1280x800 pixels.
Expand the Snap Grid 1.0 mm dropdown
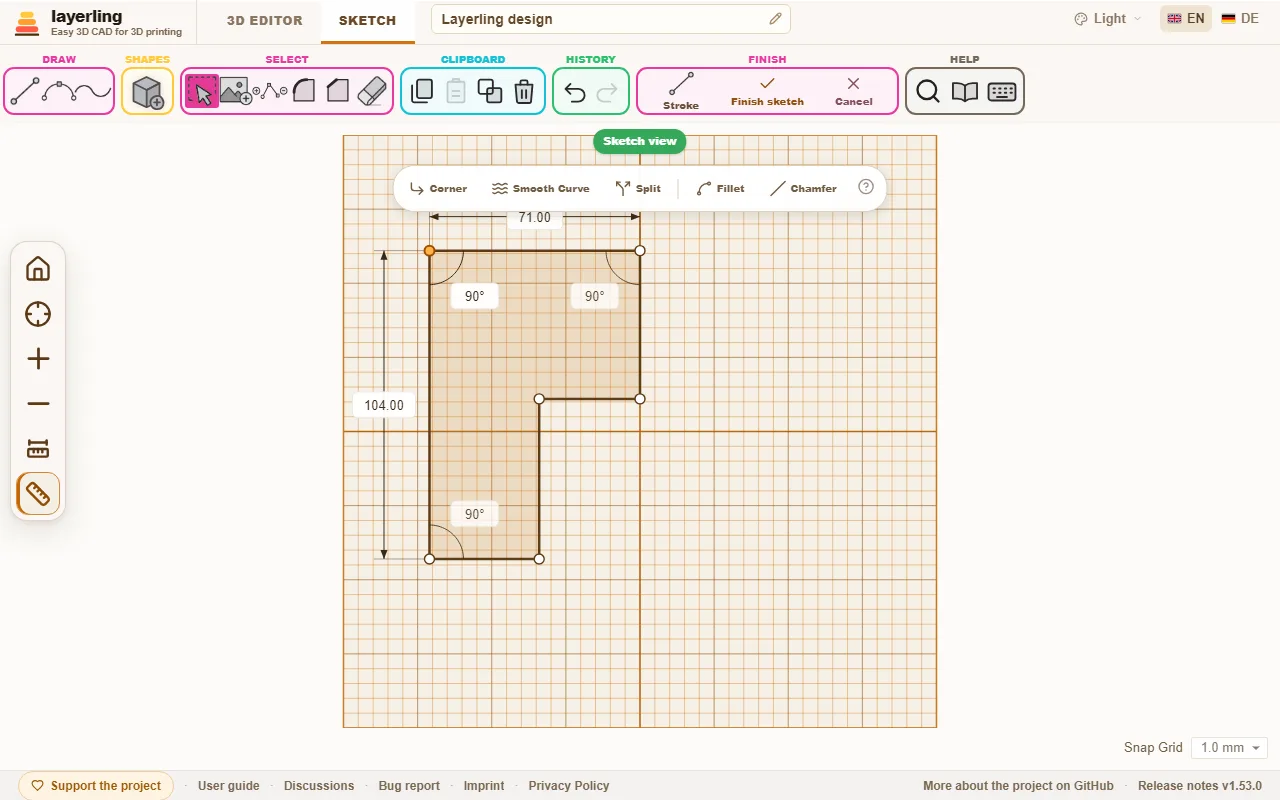(x=1230, y=748)
